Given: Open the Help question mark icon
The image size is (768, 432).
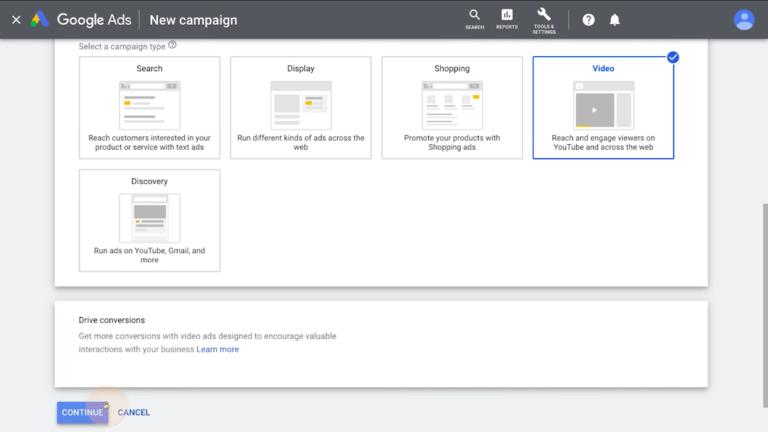Looking at the screenshot, I should coord(588,20).
